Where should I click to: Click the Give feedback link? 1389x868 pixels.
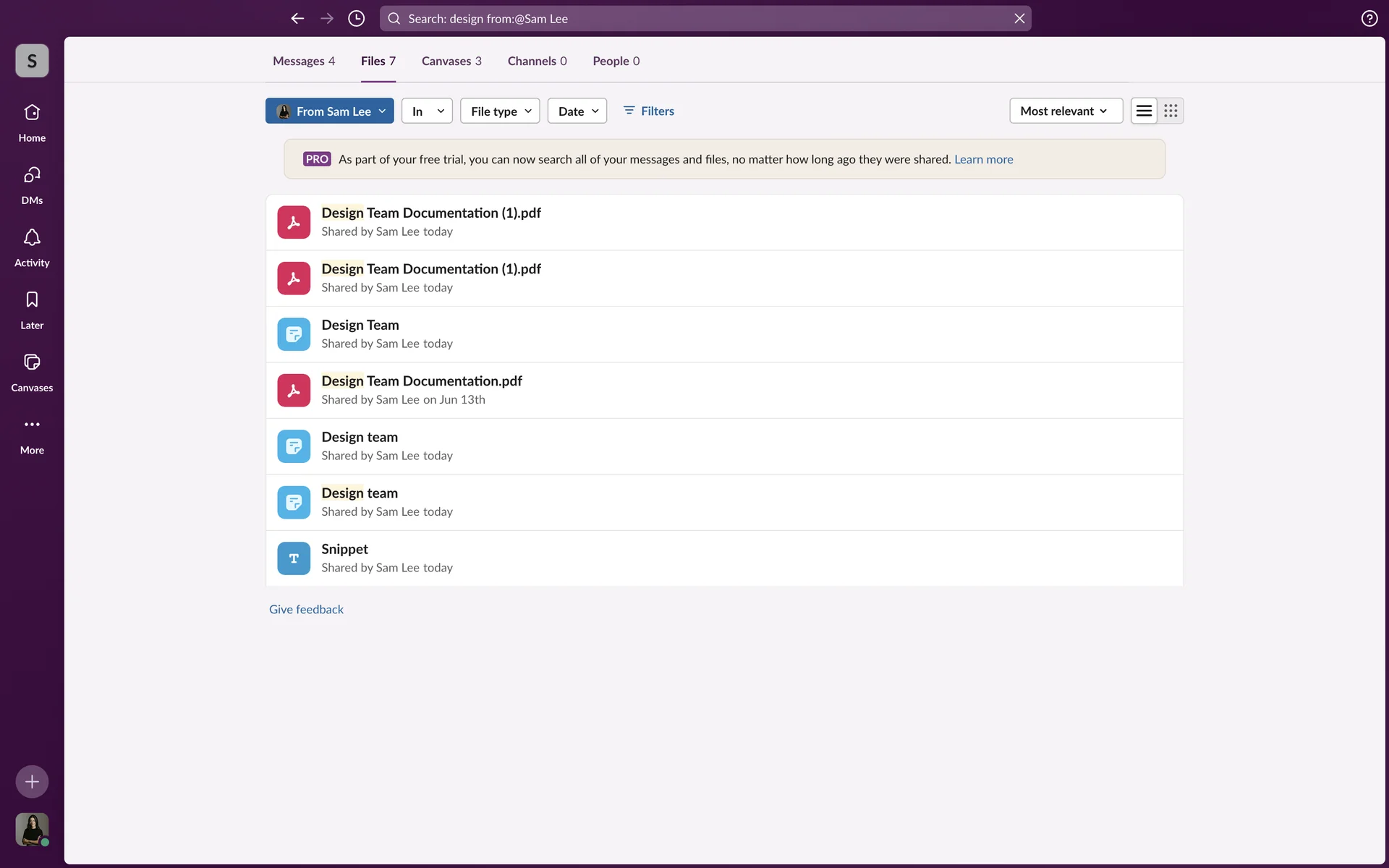(306, 609)
